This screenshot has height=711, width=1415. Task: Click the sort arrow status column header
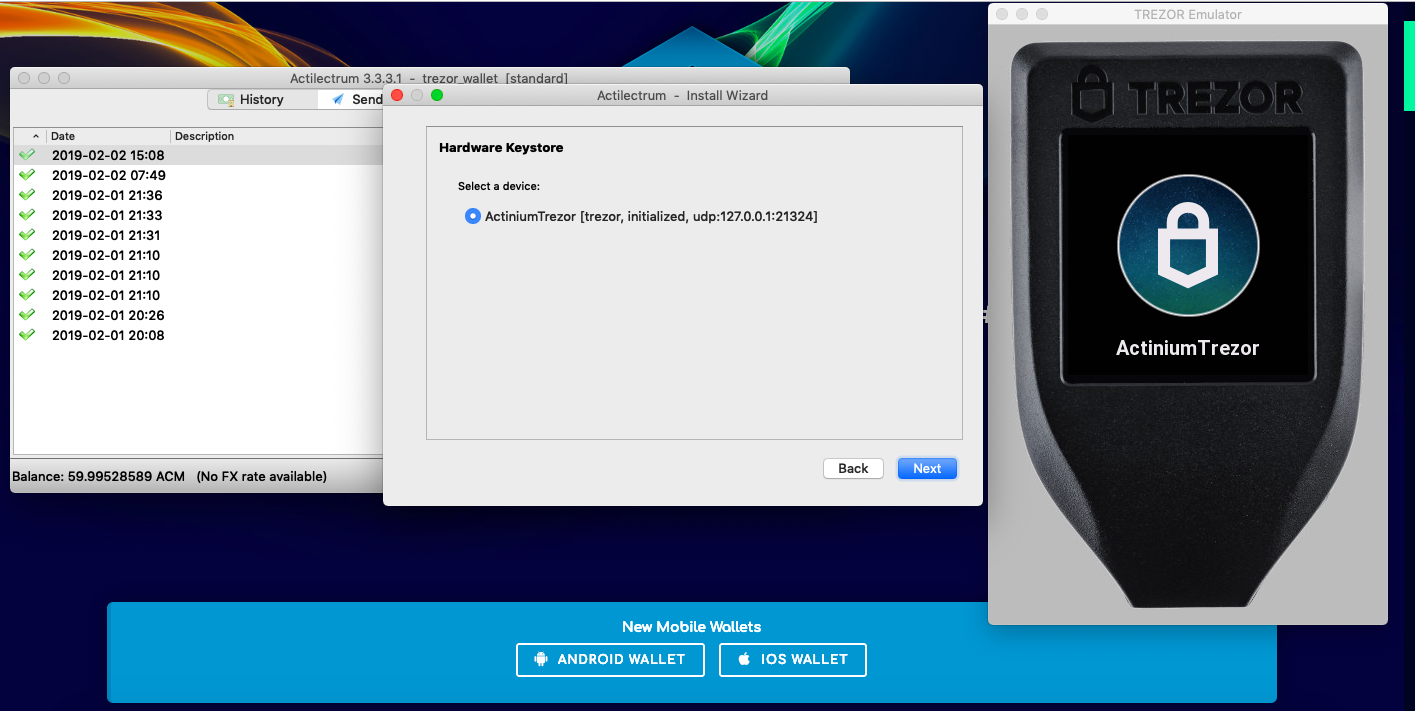[29, 136]
